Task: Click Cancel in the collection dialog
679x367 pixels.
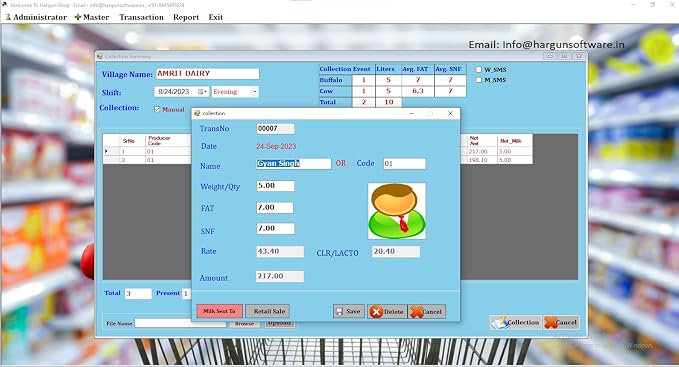Action: pos(427,311)
